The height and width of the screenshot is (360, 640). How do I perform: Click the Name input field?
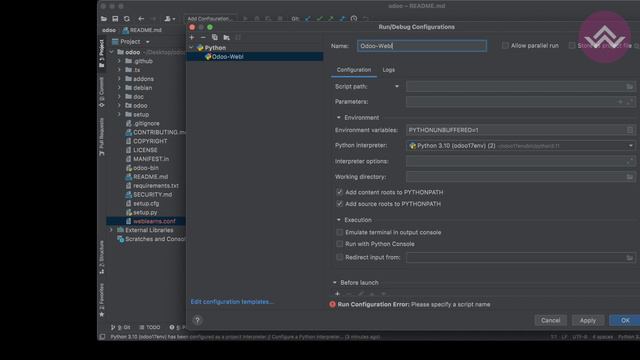tap(422, 46)
